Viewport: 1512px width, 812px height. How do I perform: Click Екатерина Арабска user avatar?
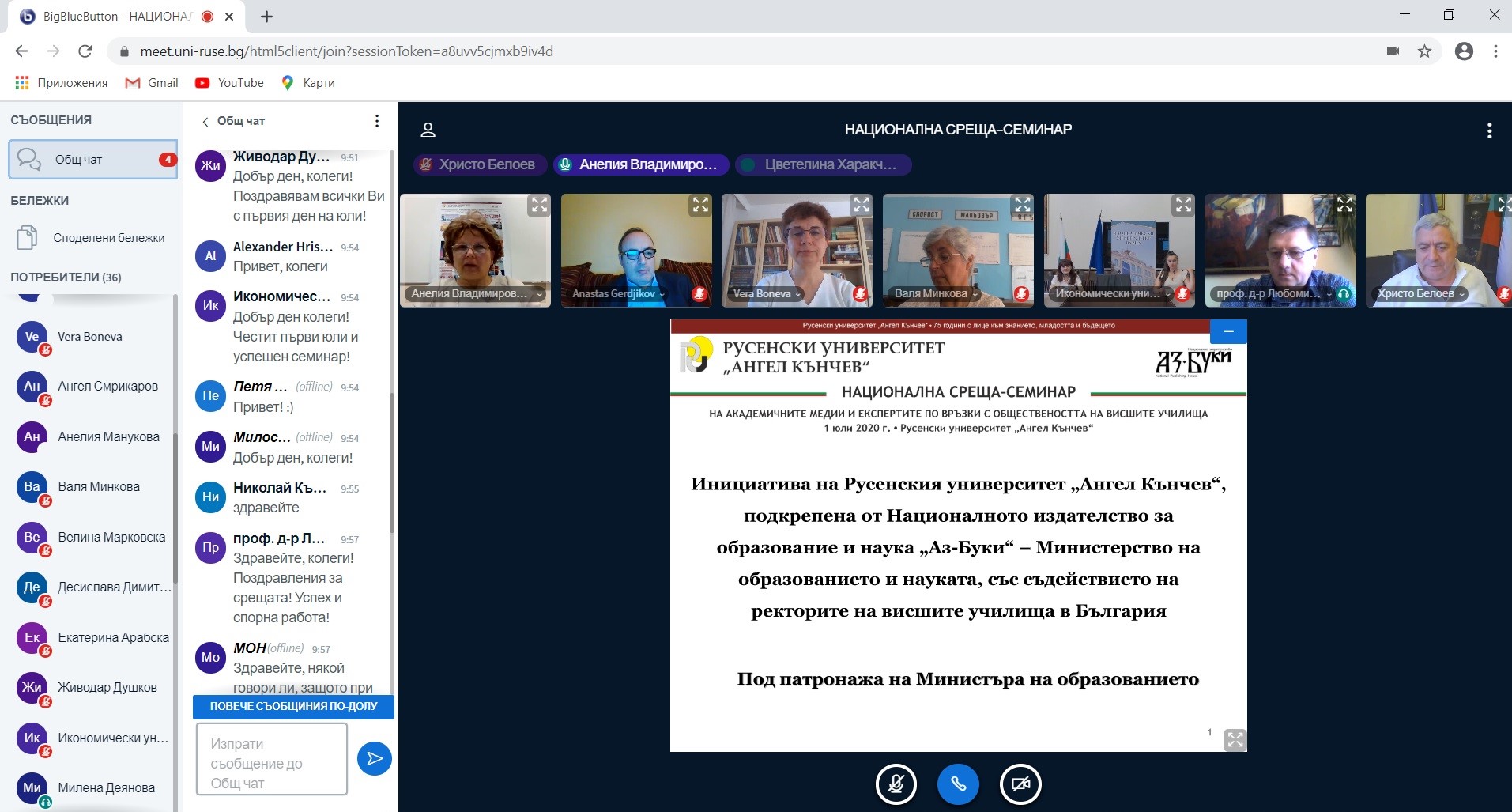point(32,638)
